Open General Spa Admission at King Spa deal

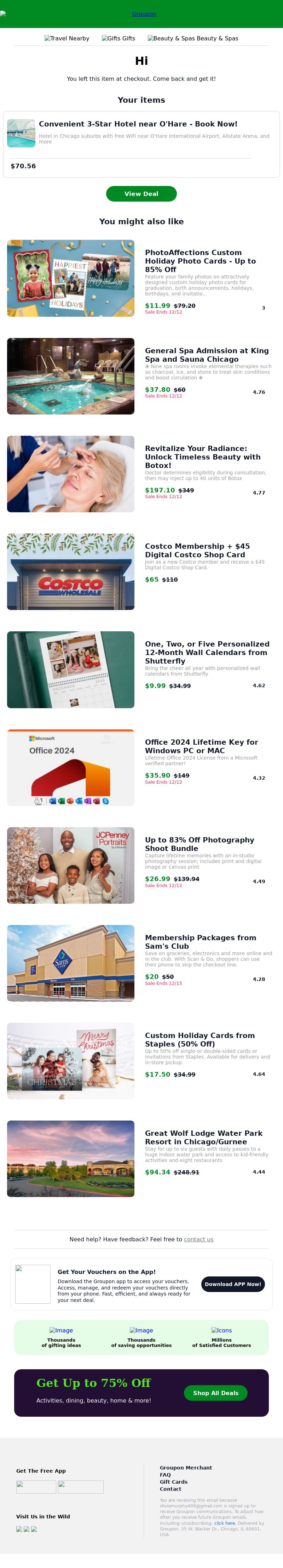tap(207, 355)
